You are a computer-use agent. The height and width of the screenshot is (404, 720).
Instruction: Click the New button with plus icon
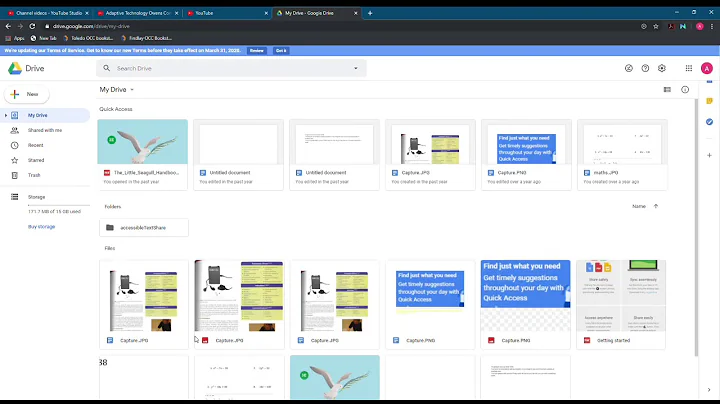point(27,94)
